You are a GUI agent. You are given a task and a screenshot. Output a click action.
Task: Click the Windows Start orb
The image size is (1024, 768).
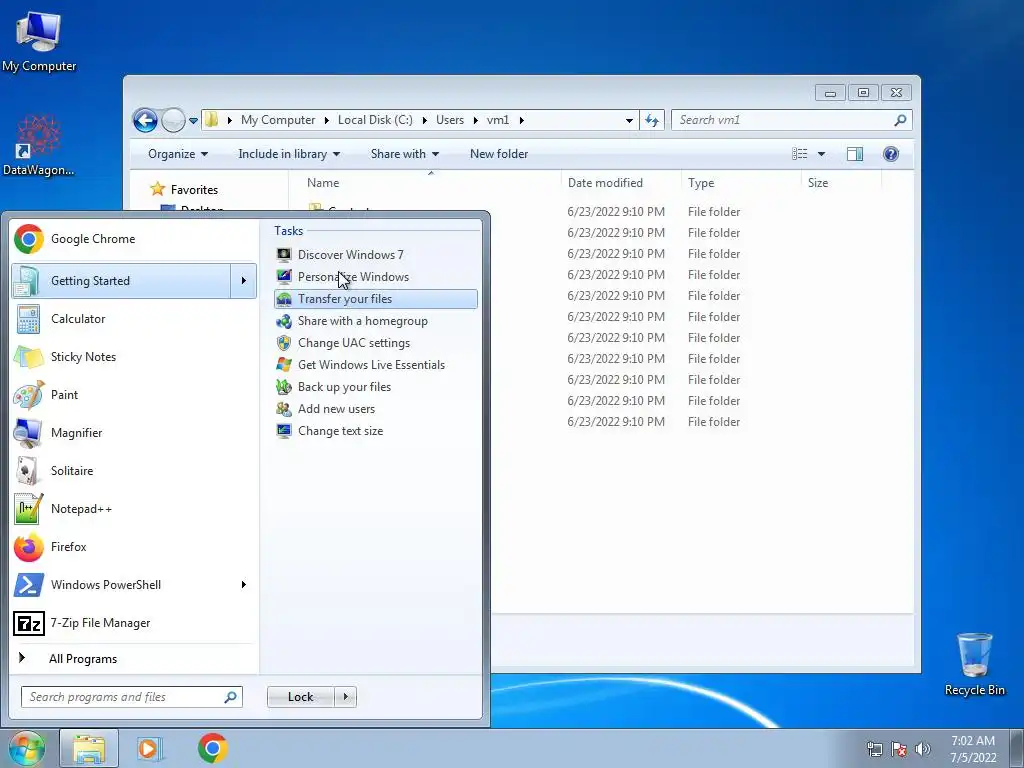26,748
